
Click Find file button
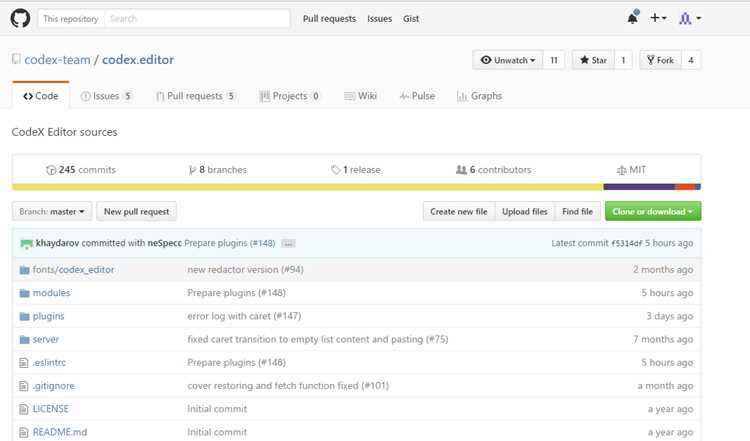(577, 211)
